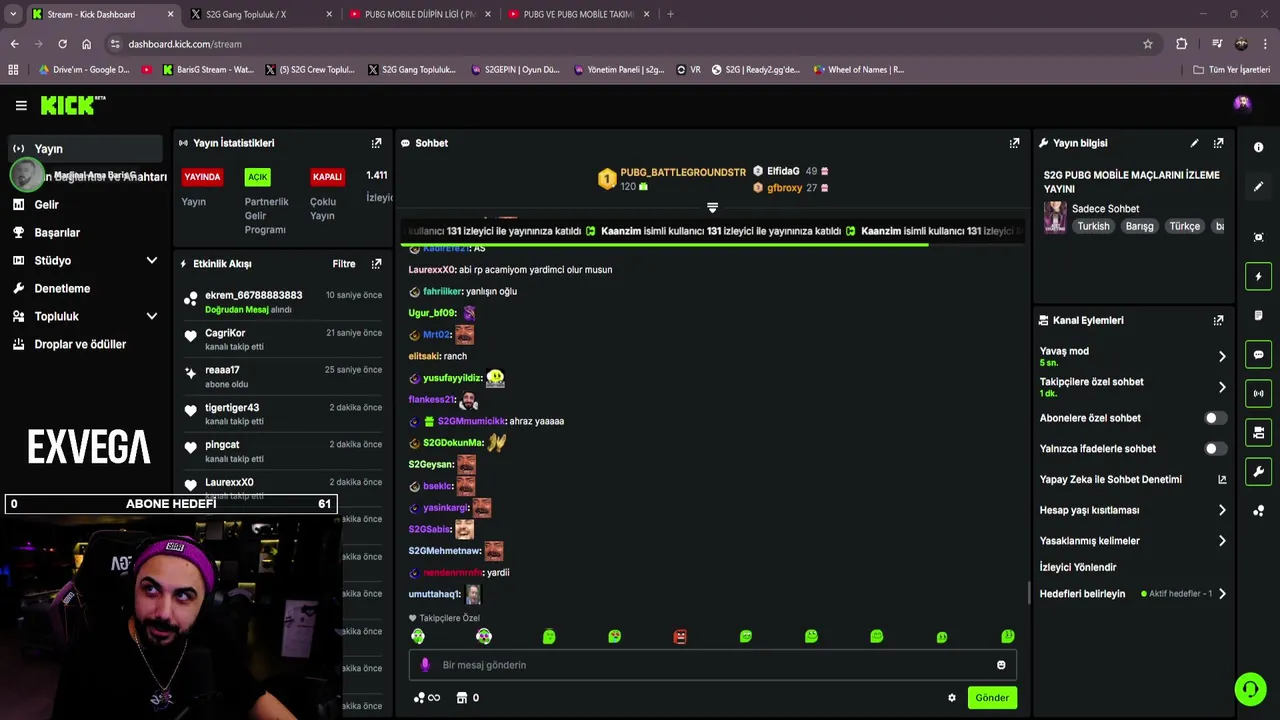Click the Kick logo
Viewport: 1280px width, 720px height.
(72, 105)
